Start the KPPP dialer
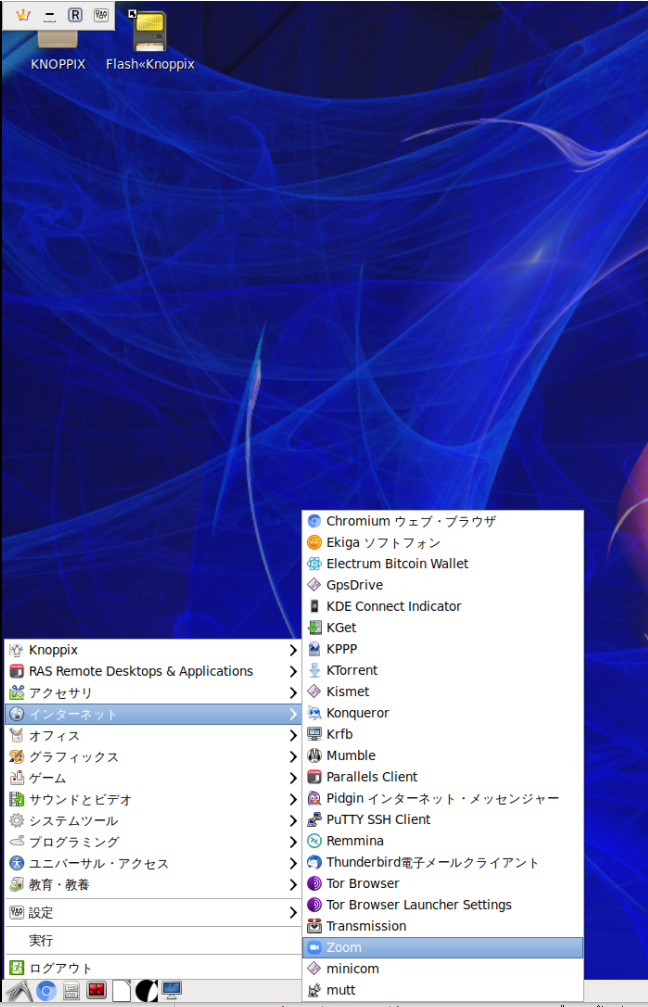This screenshot has width=648, height=1007. [x=442, y=649]
